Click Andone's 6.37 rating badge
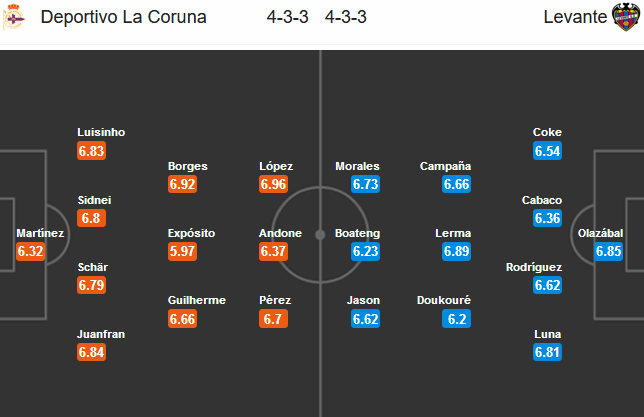This screenshot has height=417, width=644. point(273,252)
